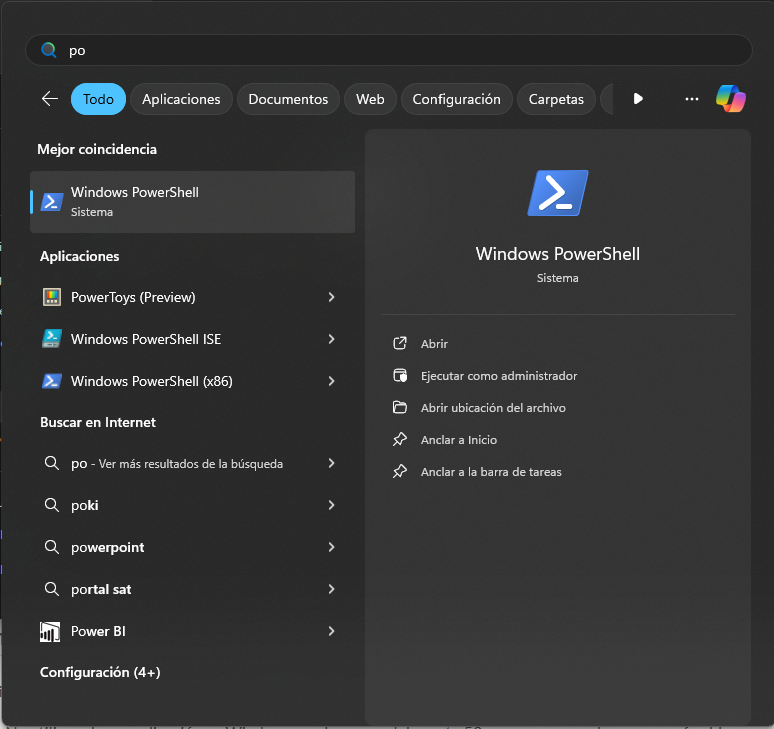
Task: Click the pin icon beside Anclar a Inicio
Action: (400, 439)
